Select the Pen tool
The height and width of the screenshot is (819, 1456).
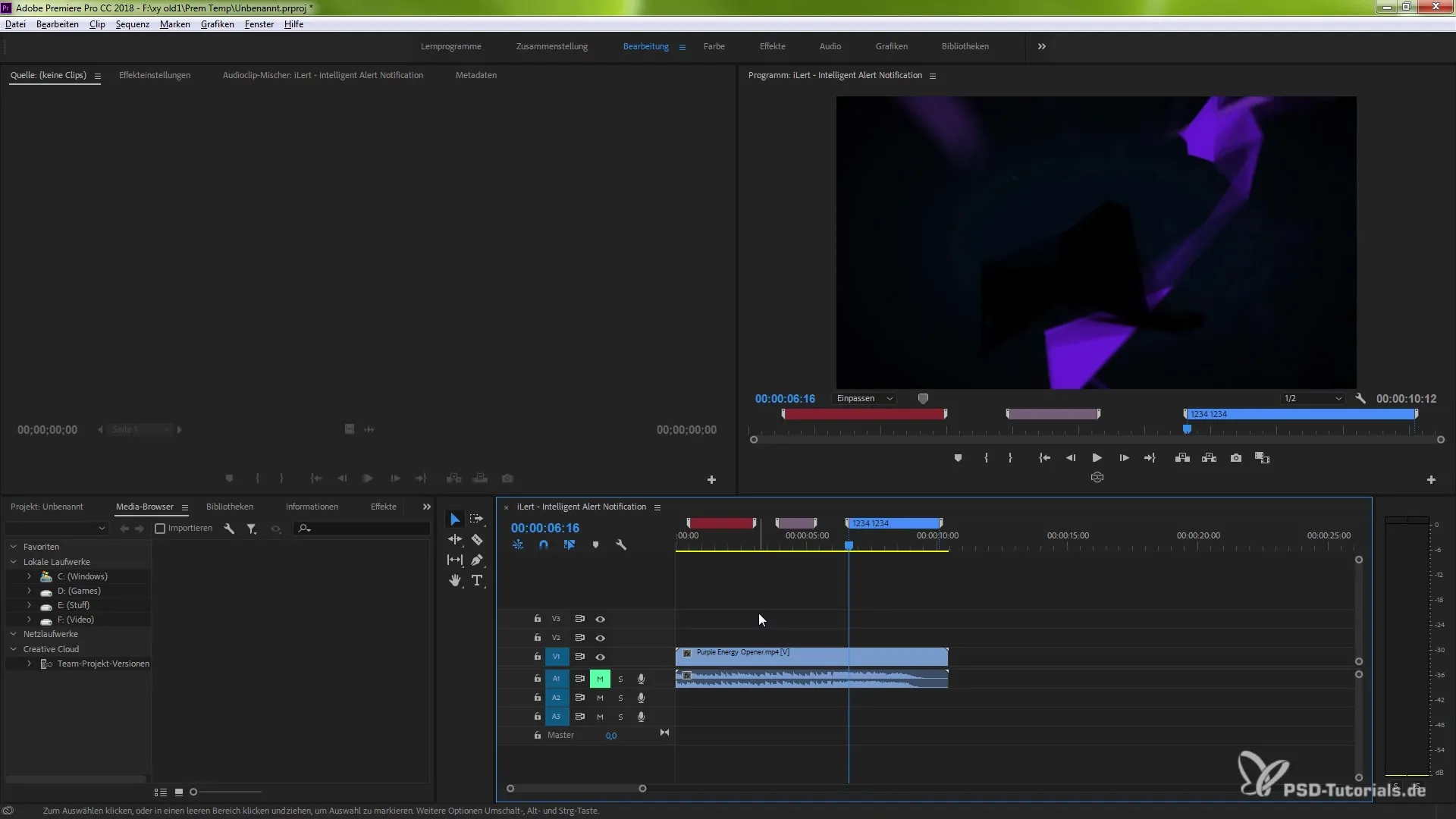pos(477,560)
